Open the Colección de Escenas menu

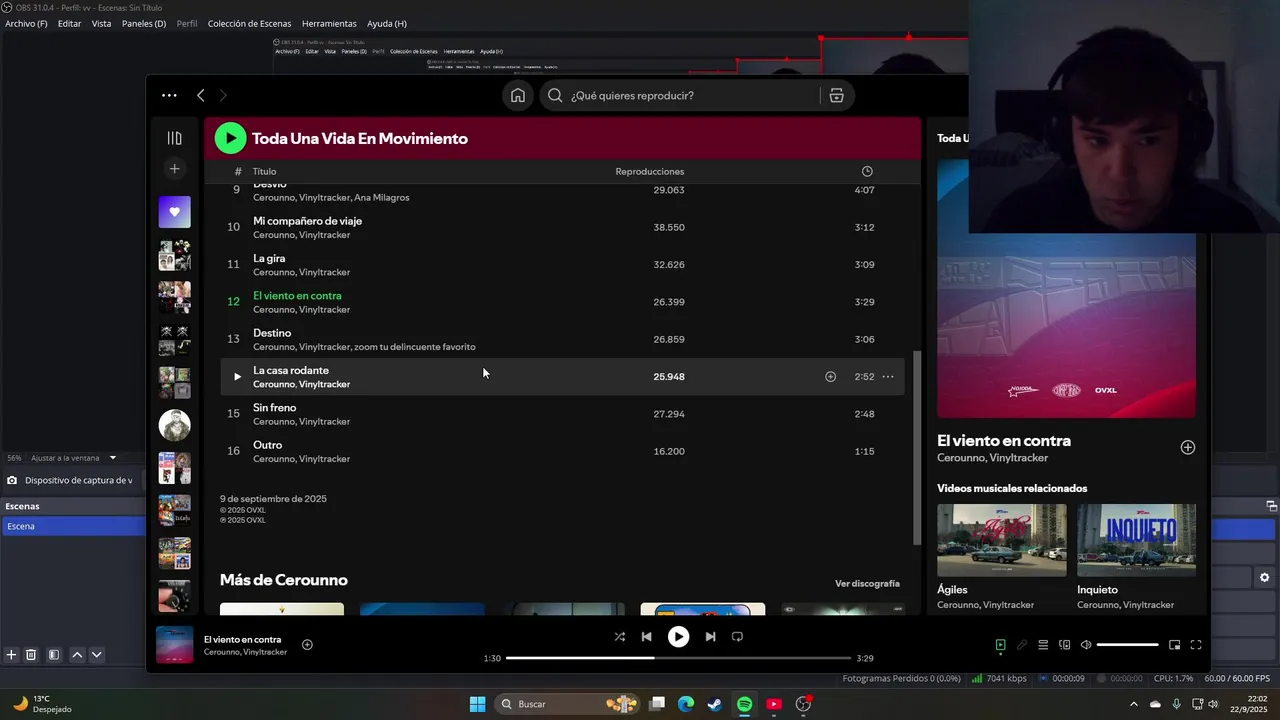(x=249, y=23)
